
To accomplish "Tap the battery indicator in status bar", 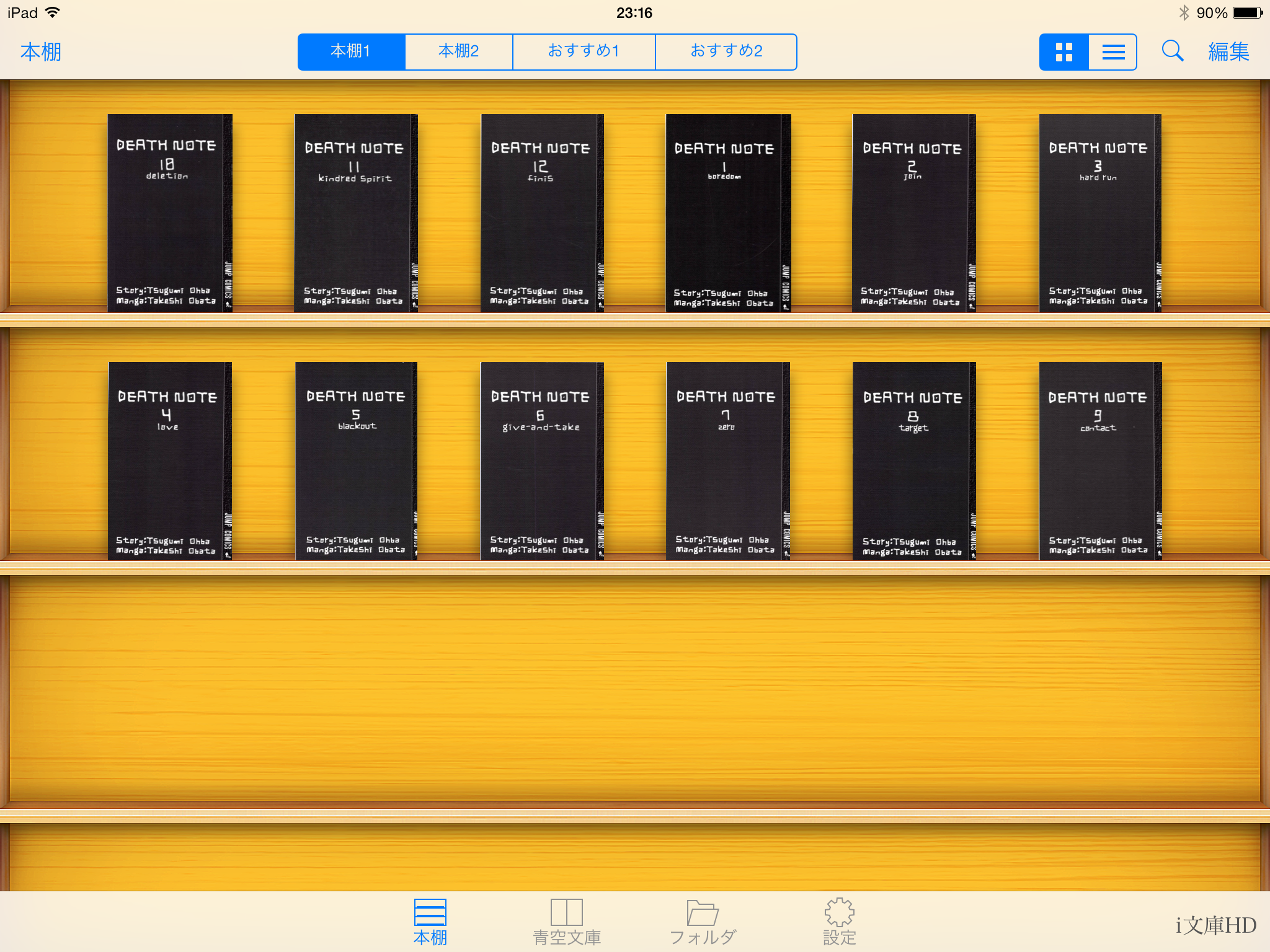I will [x=1248, y=13].
